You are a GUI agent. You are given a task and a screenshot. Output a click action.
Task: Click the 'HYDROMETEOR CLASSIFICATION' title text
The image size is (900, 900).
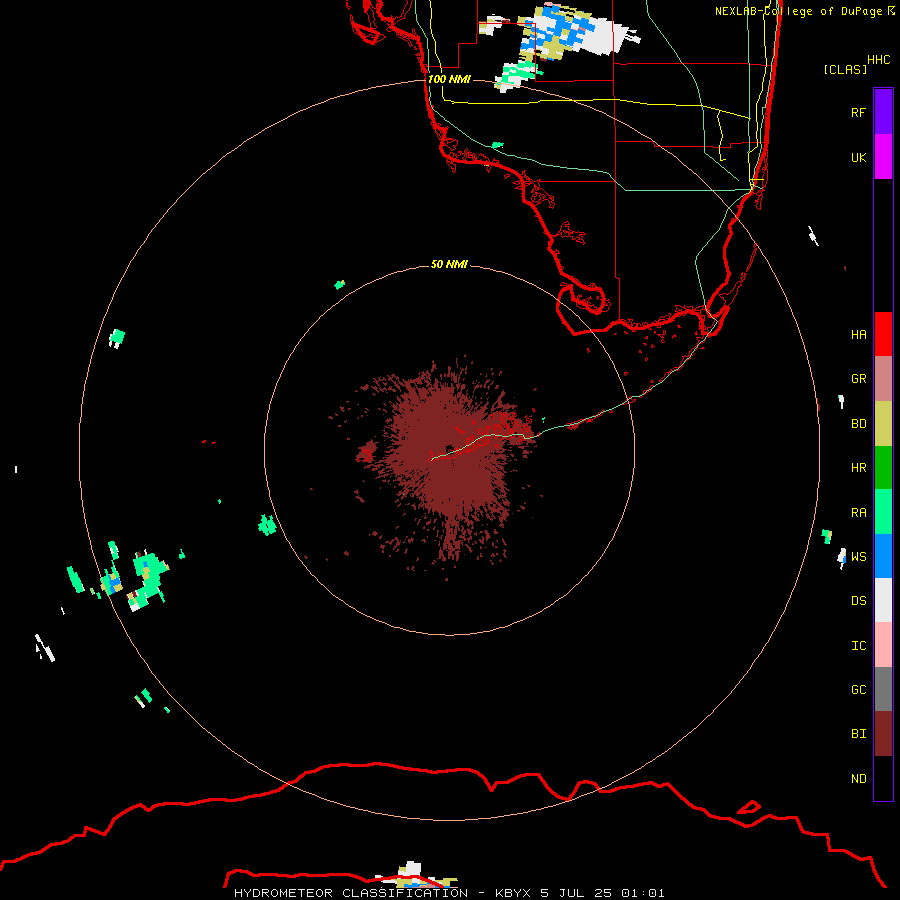351,893
